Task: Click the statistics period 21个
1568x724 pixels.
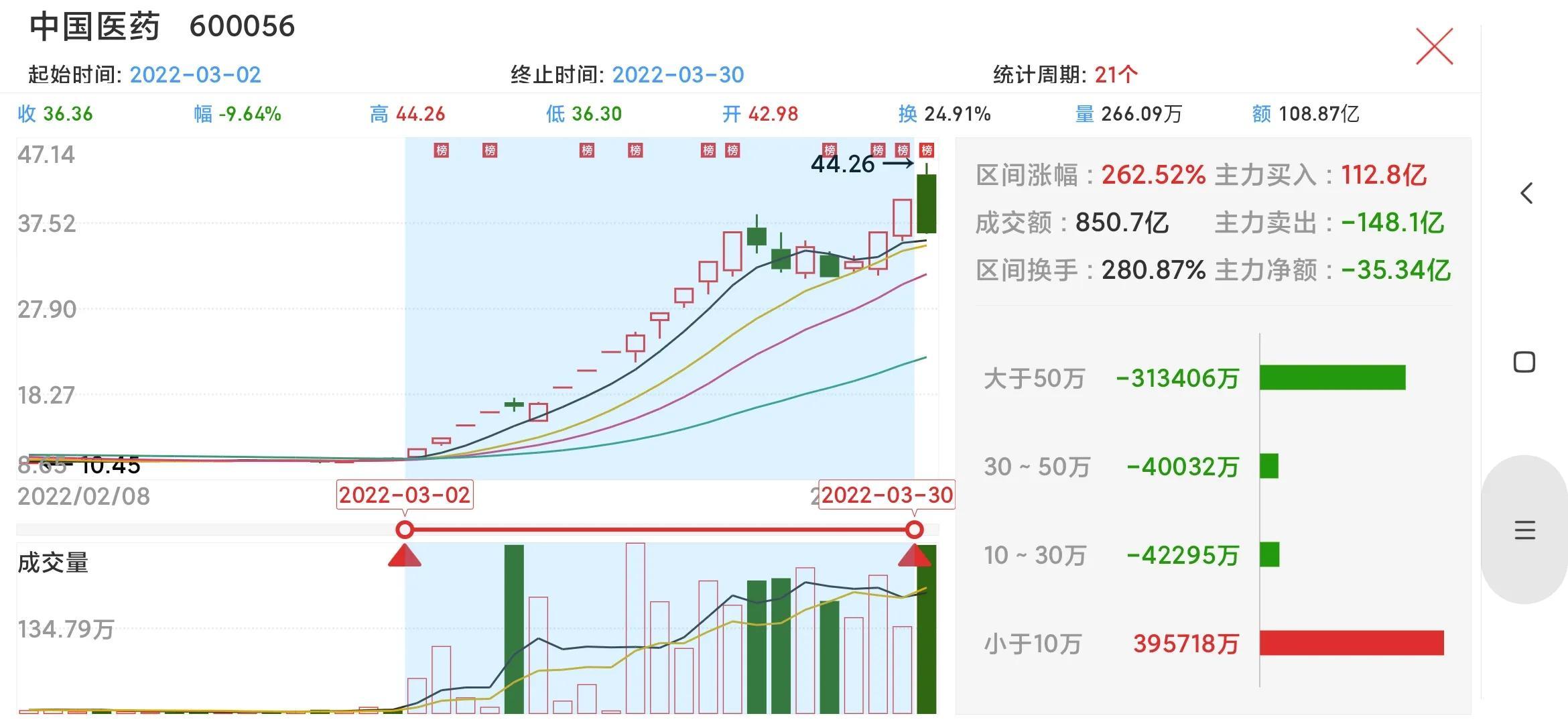Action: 1116,74
